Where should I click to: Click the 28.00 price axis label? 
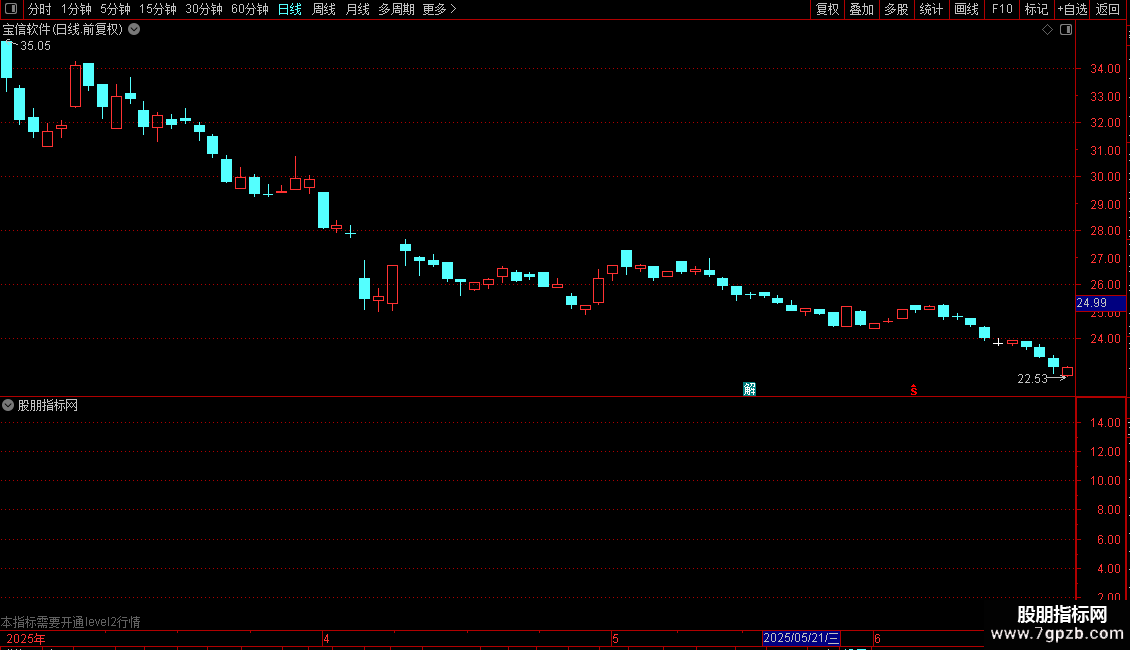coord(1105,231)
